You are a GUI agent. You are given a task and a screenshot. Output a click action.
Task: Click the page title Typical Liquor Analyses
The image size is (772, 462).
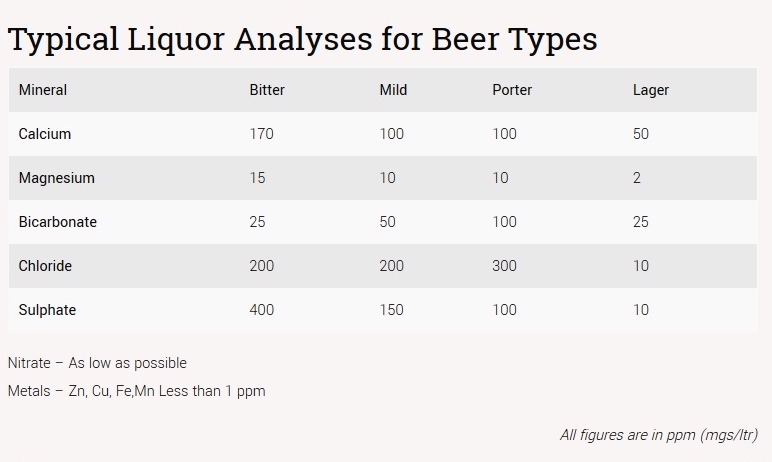point(303,39)
